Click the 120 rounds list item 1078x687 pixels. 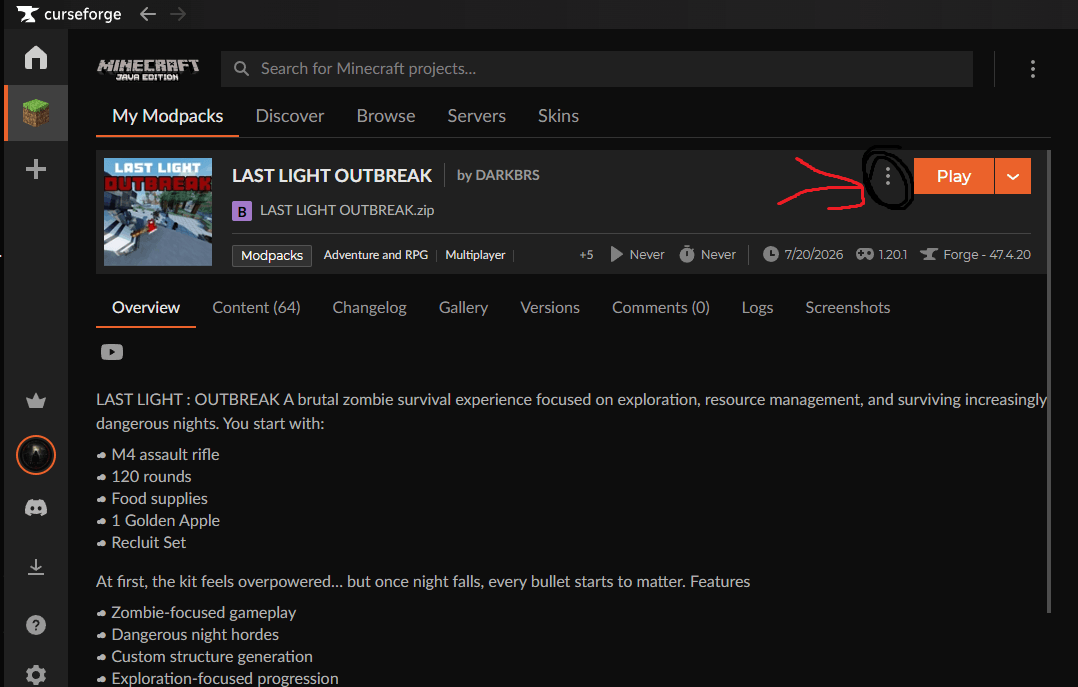[151, 477]
